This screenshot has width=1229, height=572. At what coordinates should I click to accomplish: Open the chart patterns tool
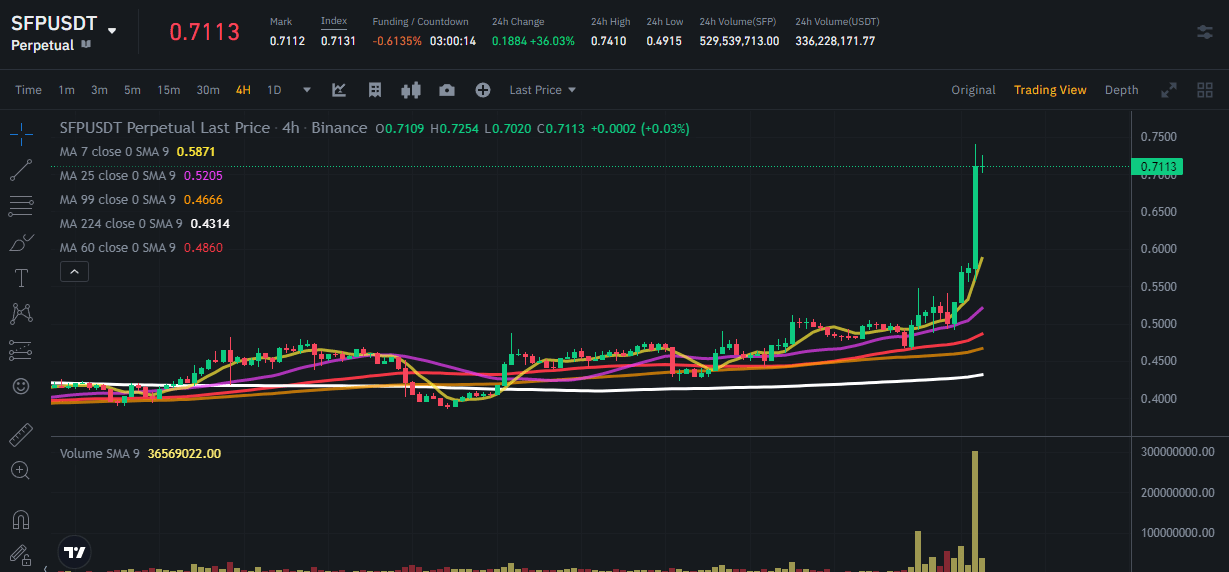(21, 314)
